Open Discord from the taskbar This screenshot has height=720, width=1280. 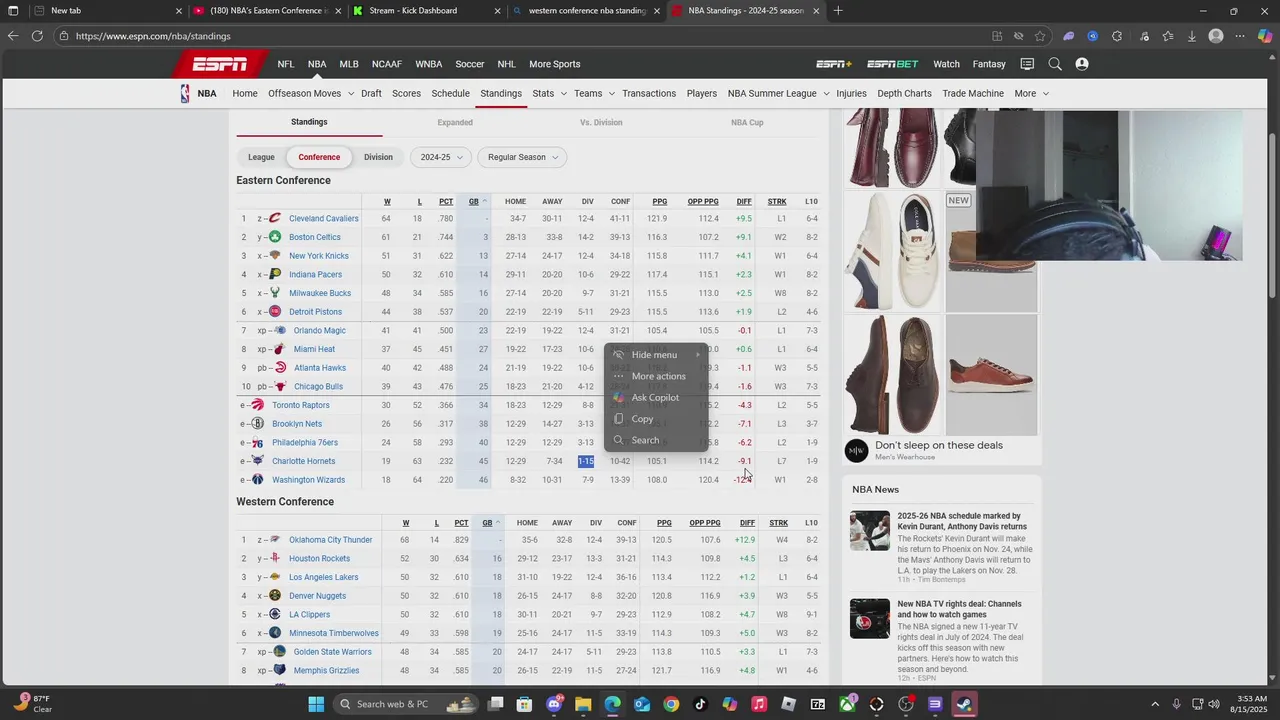point(554,704)
